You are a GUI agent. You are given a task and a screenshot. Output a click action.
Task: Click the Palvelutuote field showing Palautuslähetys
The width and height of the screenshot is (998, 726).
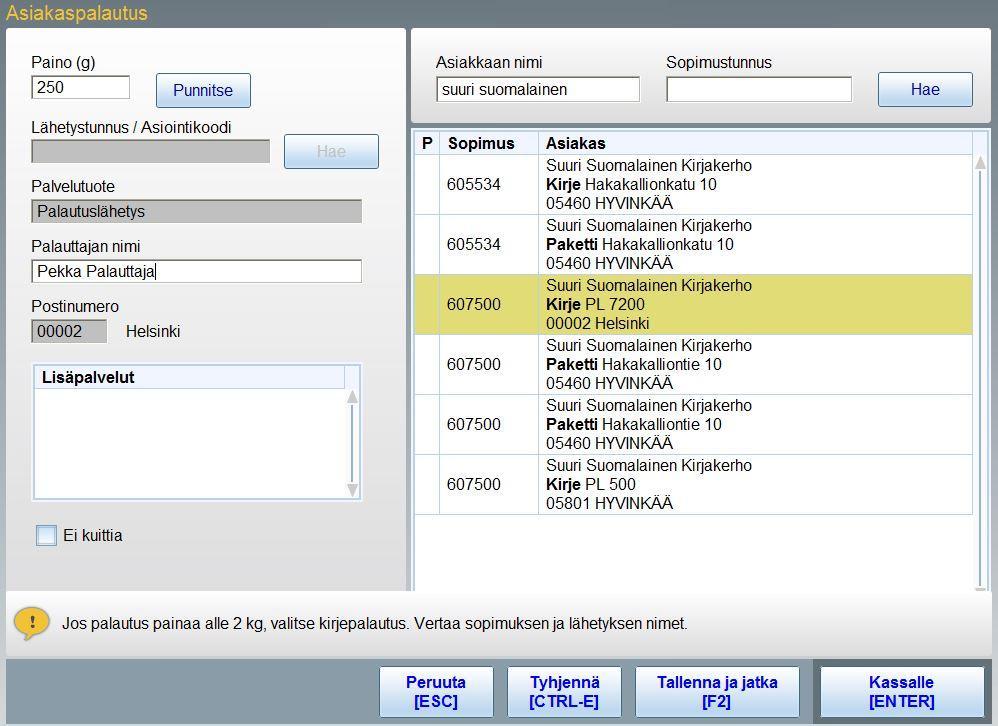tap(196, 211)
